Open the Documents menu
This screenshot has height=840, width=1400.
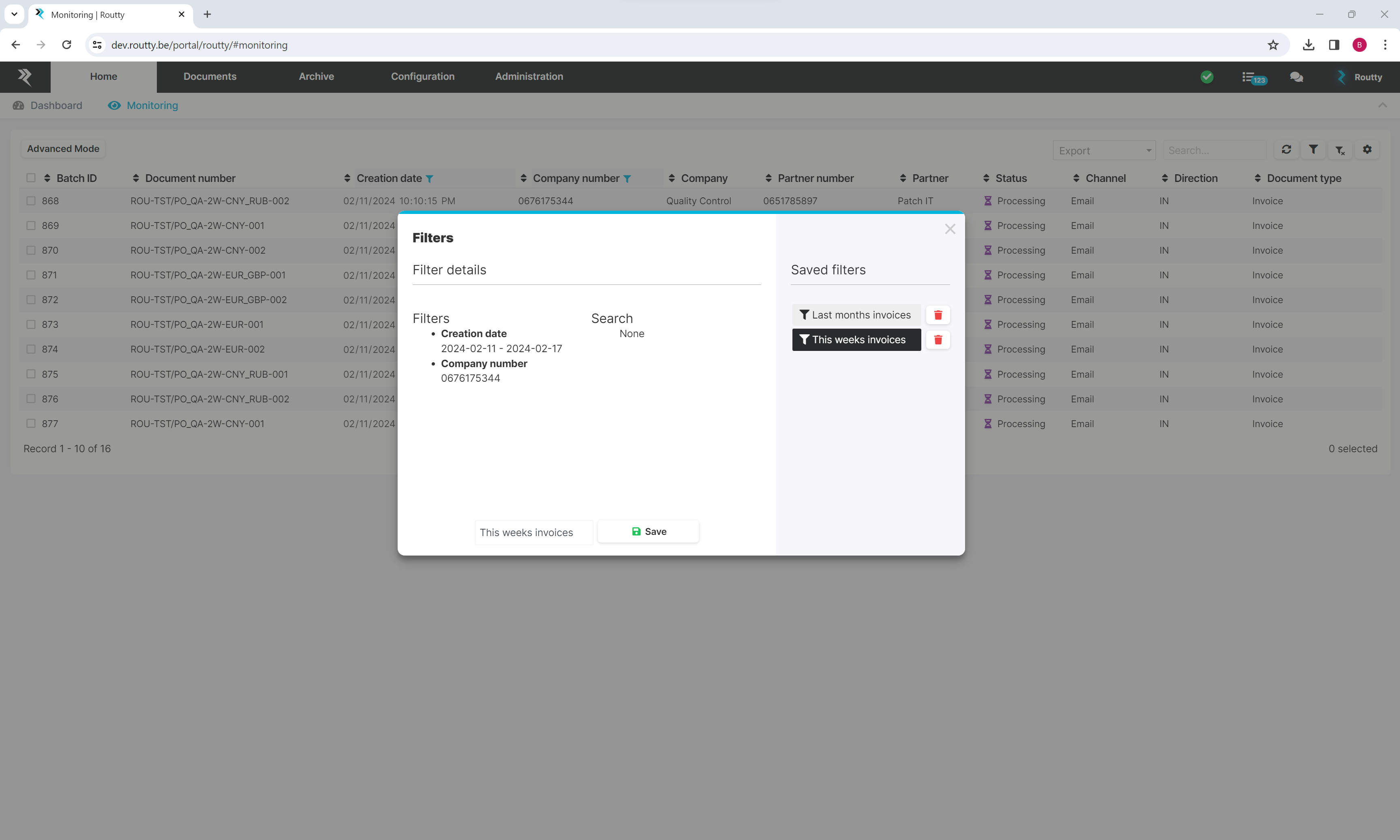coord(210,77)
